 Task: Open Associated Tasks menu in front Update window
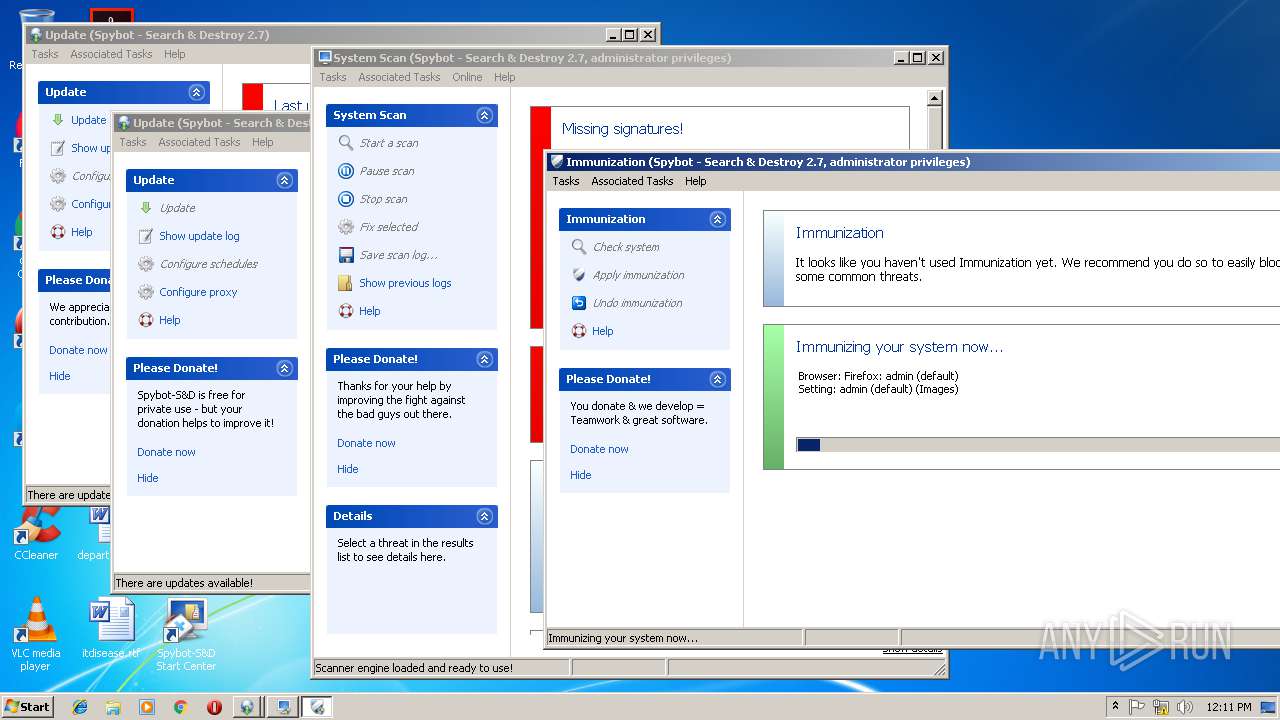click(199, 142)
